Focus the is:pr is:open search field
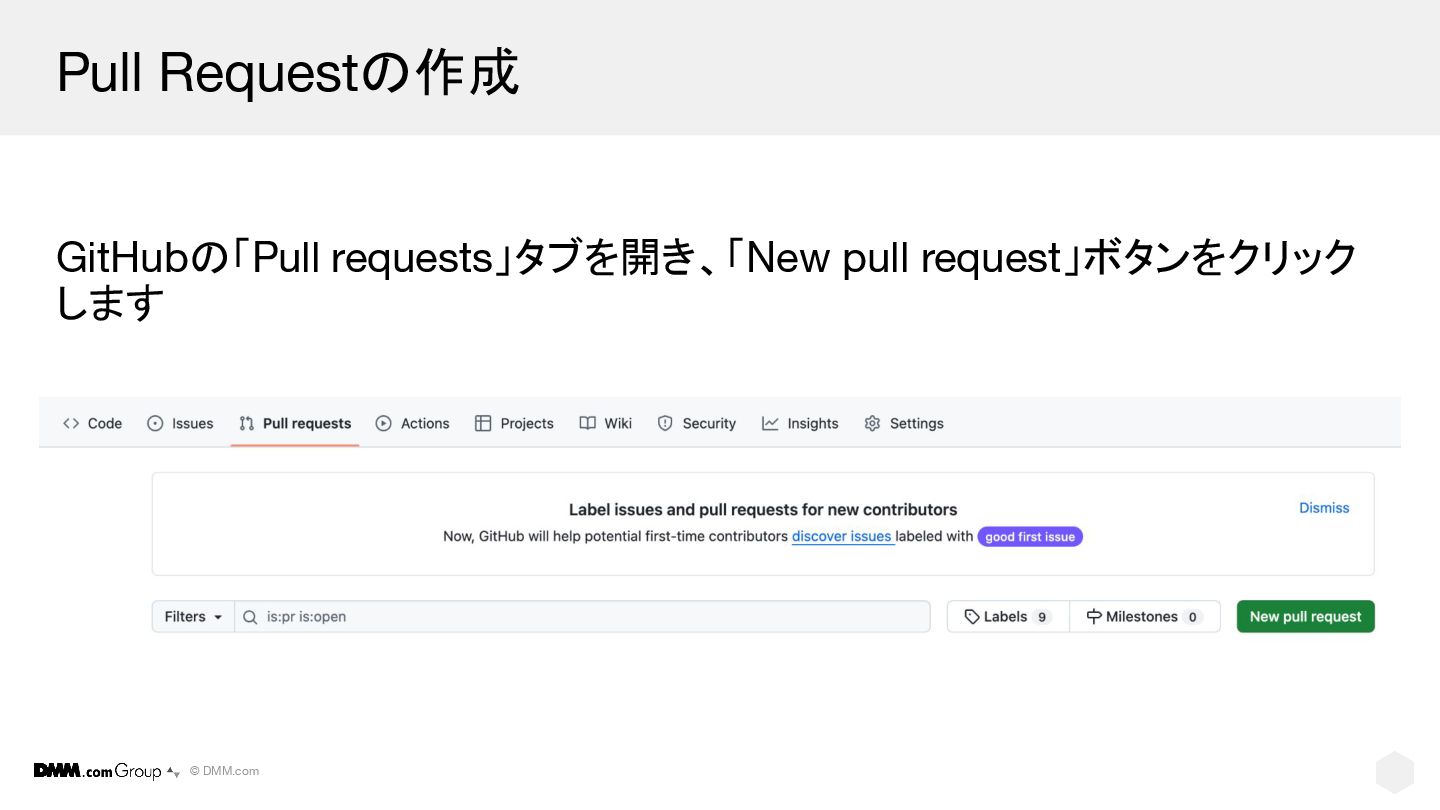Screen dimensions: 1440x810 [x=582, y=616]
